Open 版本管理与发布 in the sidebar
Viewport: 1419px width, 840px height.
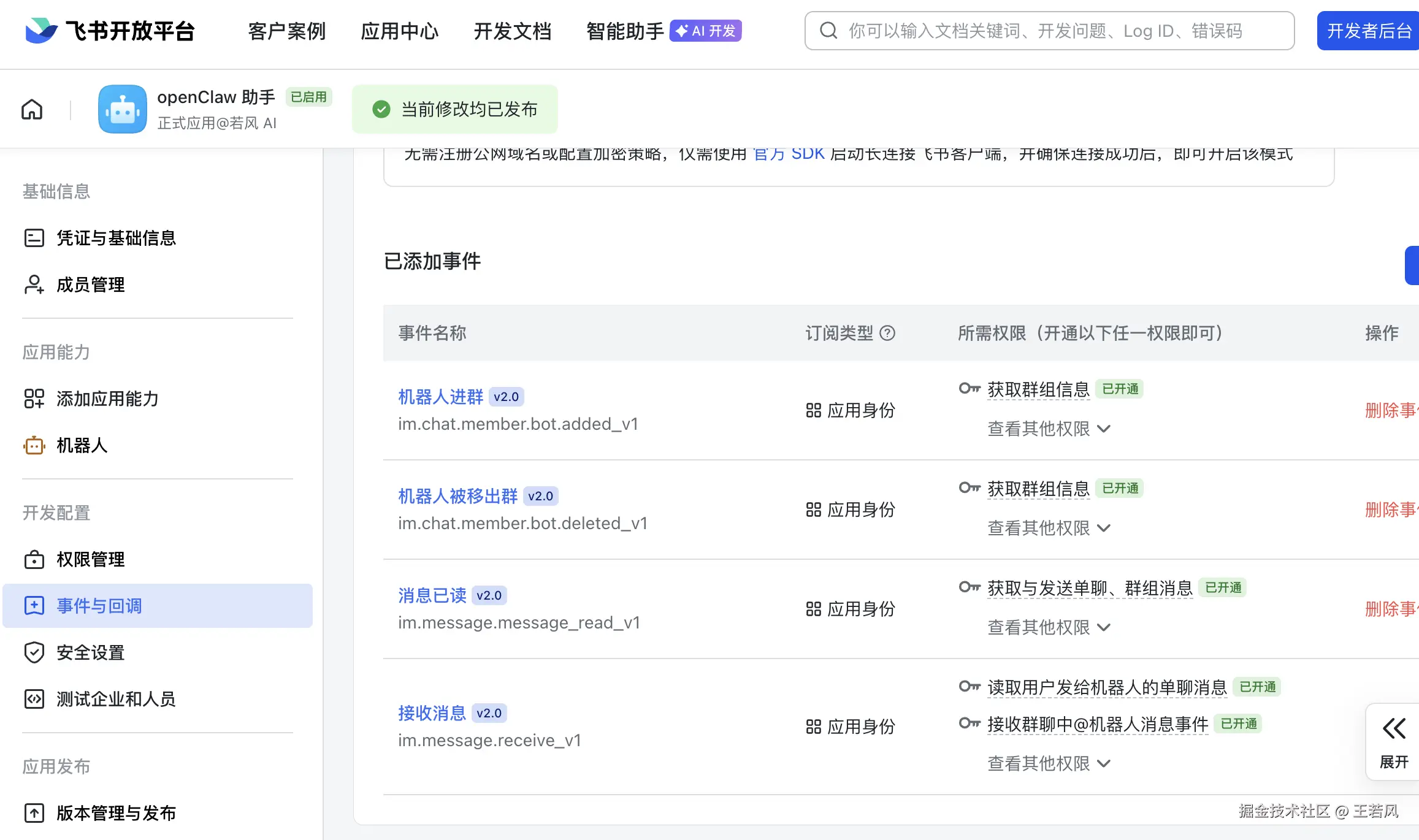(116, 813)
